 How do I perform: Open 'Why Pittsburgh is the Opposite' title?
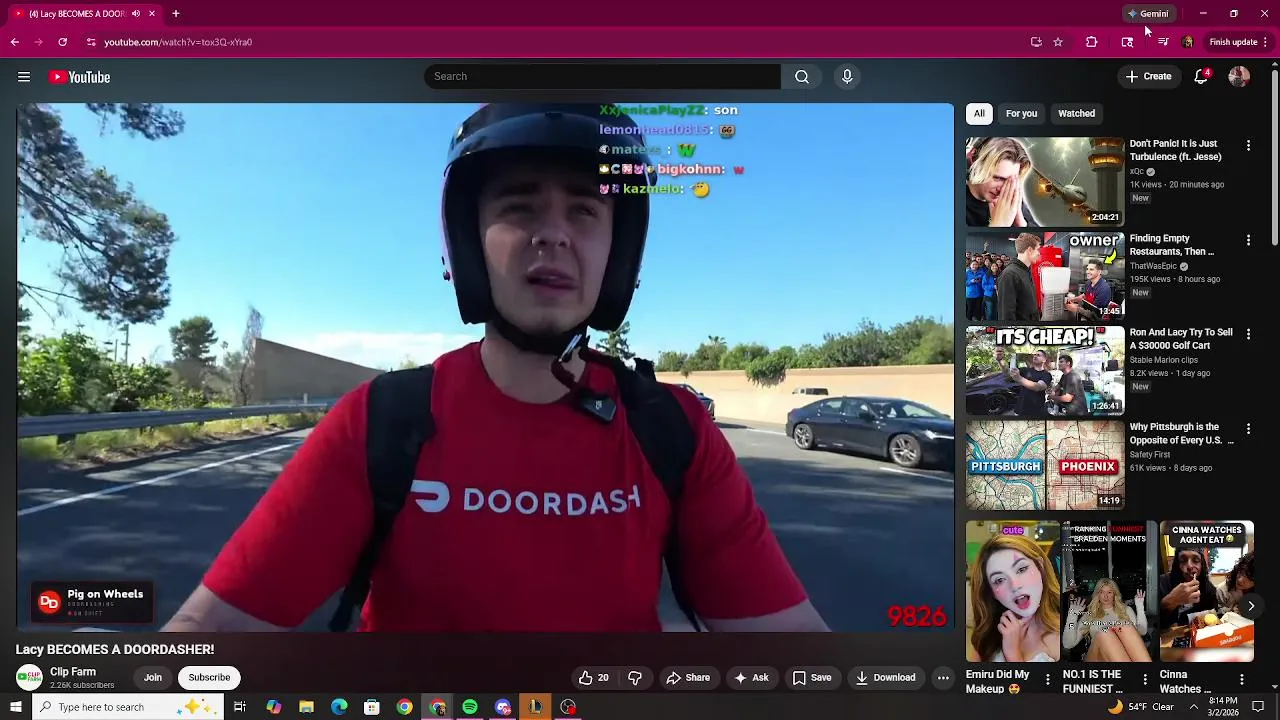pos(1181,434)
